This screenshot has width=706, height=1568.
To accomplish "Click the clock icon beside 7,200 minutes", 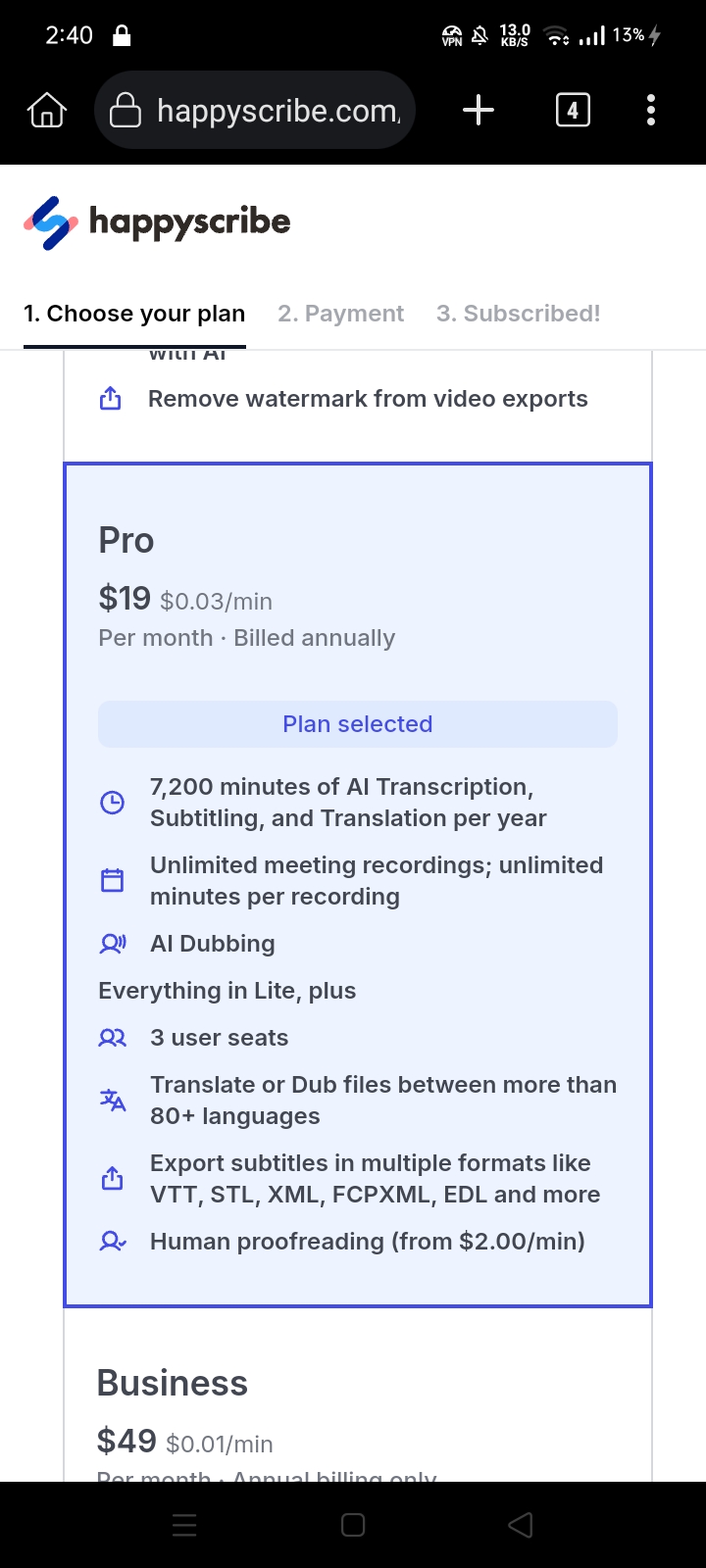I will [113, 803].
